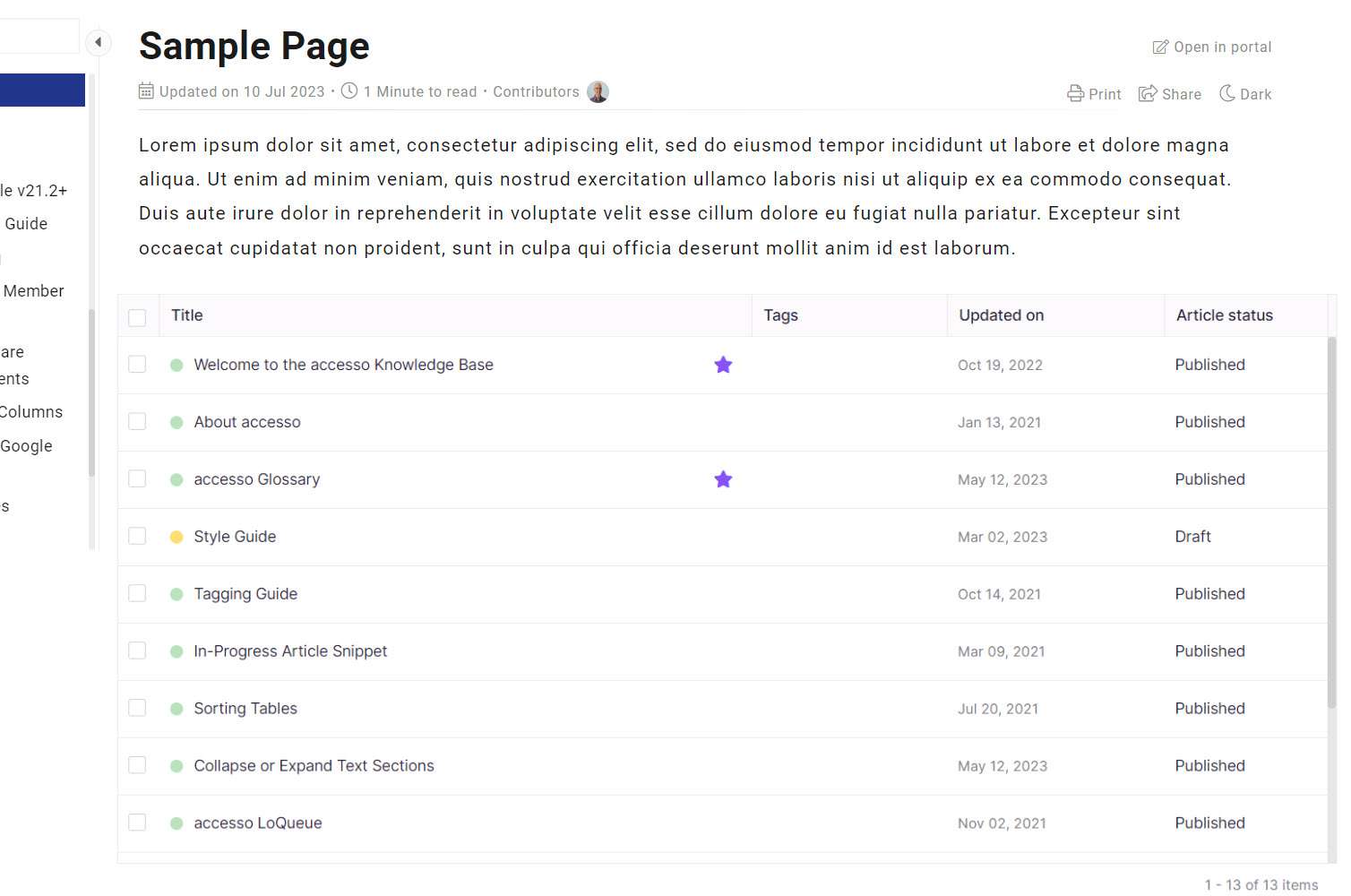The height and width of the screenshot is (896, 1351).
Task: Click the star on accesso Glossary row
Action: (x=723, y=479)
